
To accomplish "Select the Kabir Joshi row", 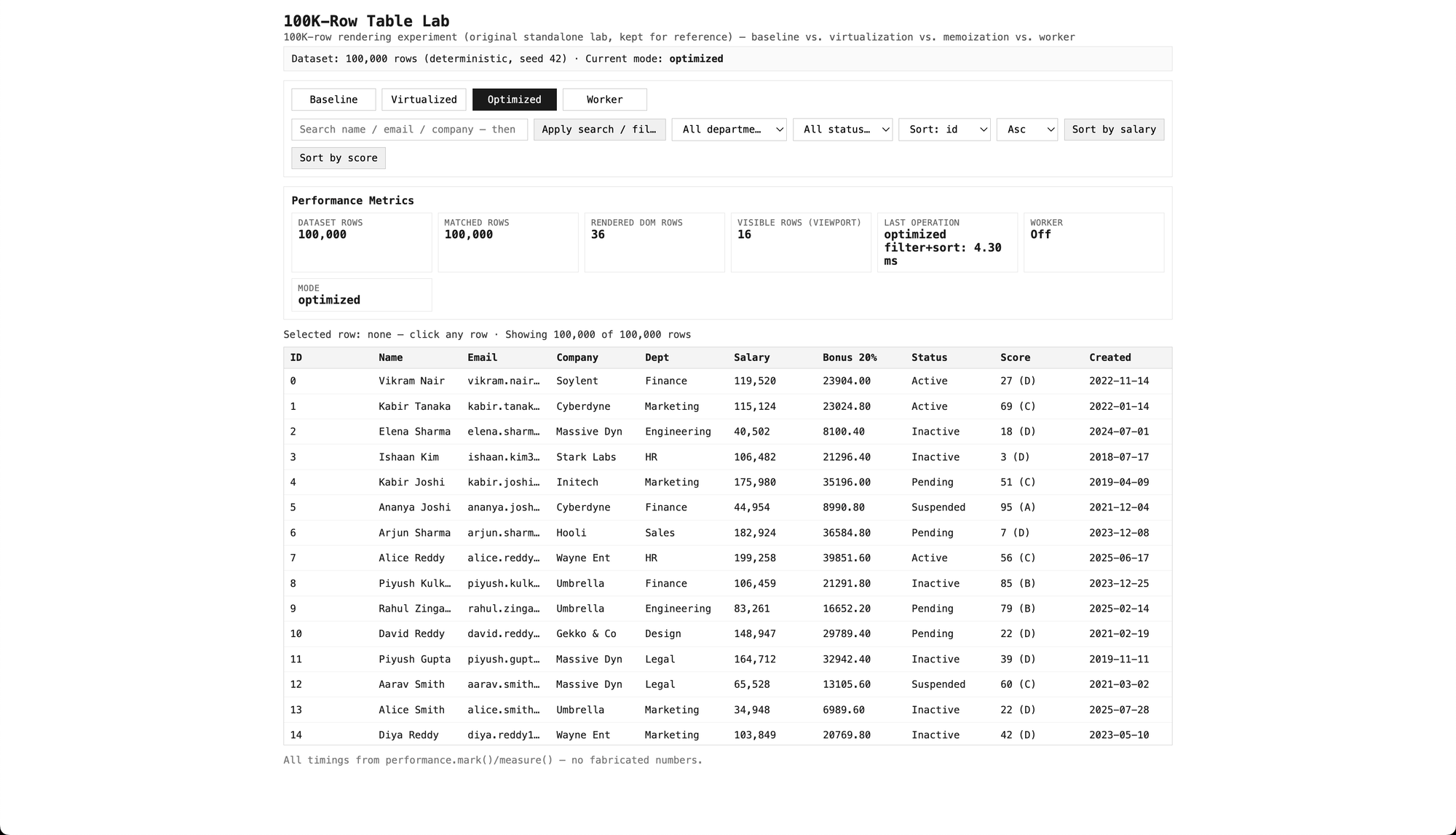I will point(728,482).
